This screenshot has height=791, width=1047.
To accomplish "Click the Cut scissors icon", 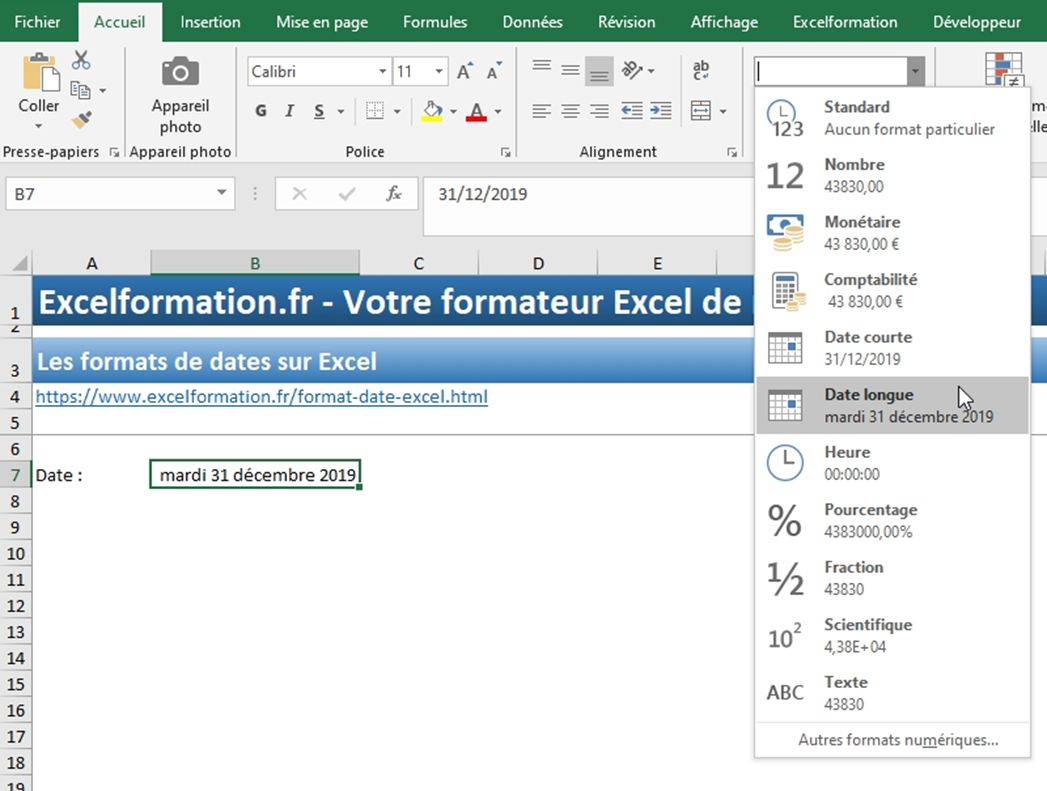I will point(81,60).
